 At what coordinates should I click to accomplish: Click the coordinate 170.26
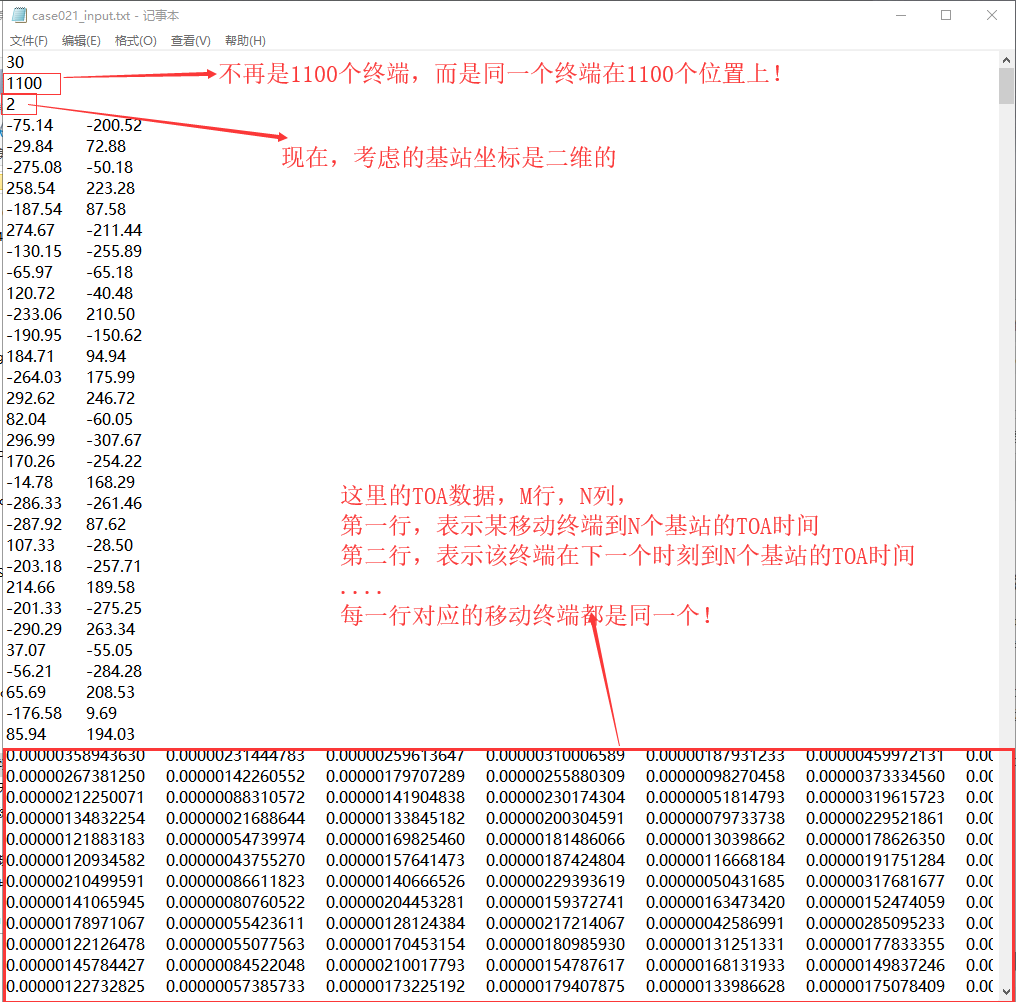[31, 461]
